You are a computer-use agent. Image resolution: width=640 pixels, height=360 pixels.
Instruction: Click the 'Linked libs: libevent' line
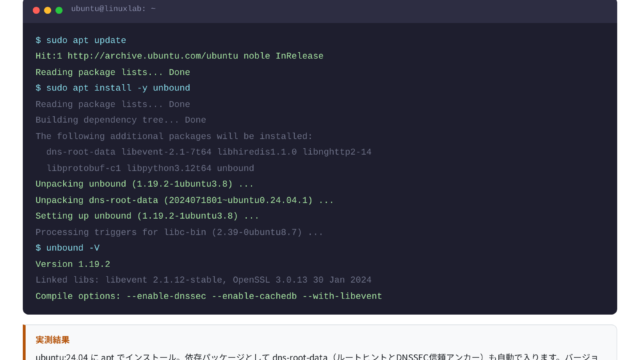pos(203,280)
